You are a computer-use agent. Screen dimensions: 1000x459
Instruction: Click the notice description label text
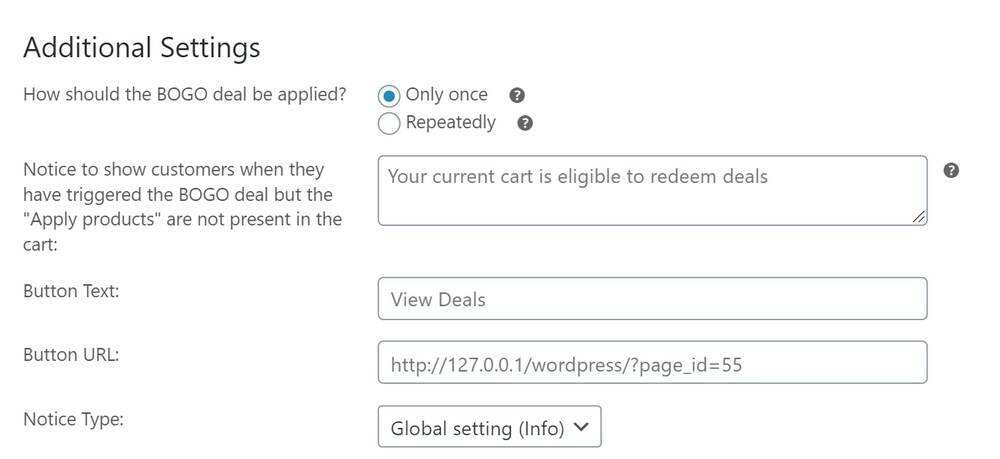tap(182, 206)
